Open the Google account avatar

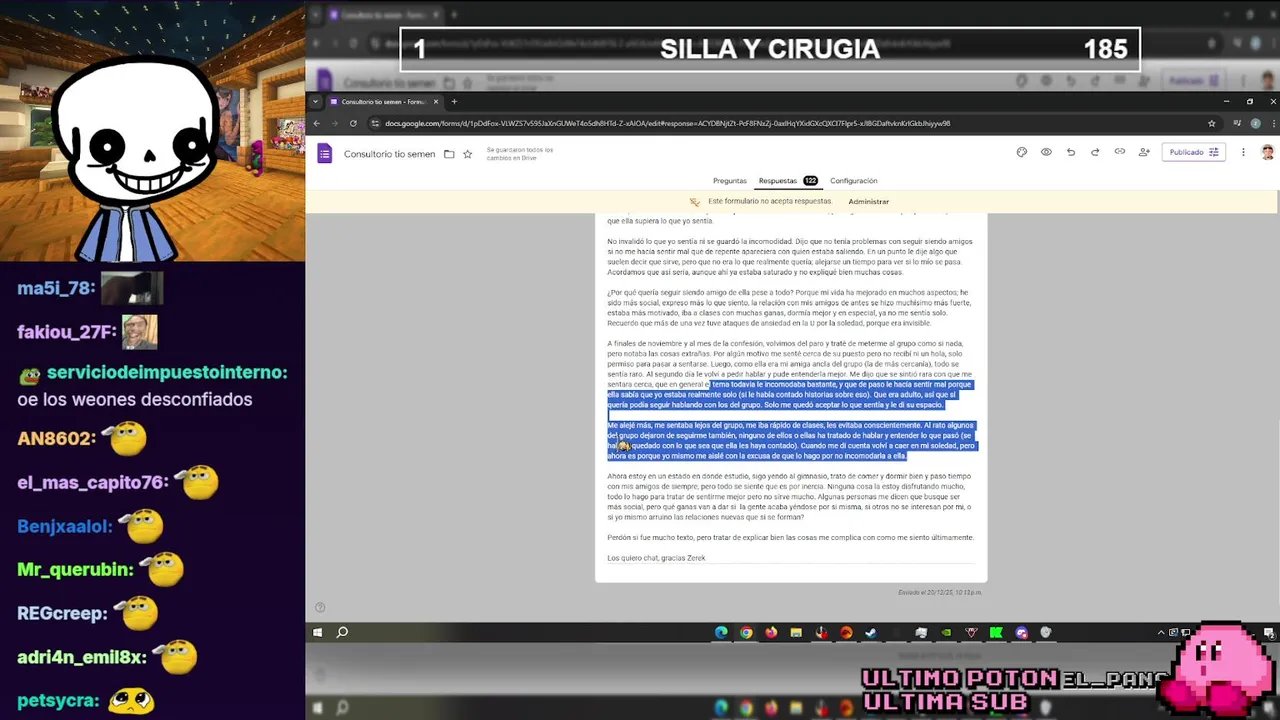1267,152
